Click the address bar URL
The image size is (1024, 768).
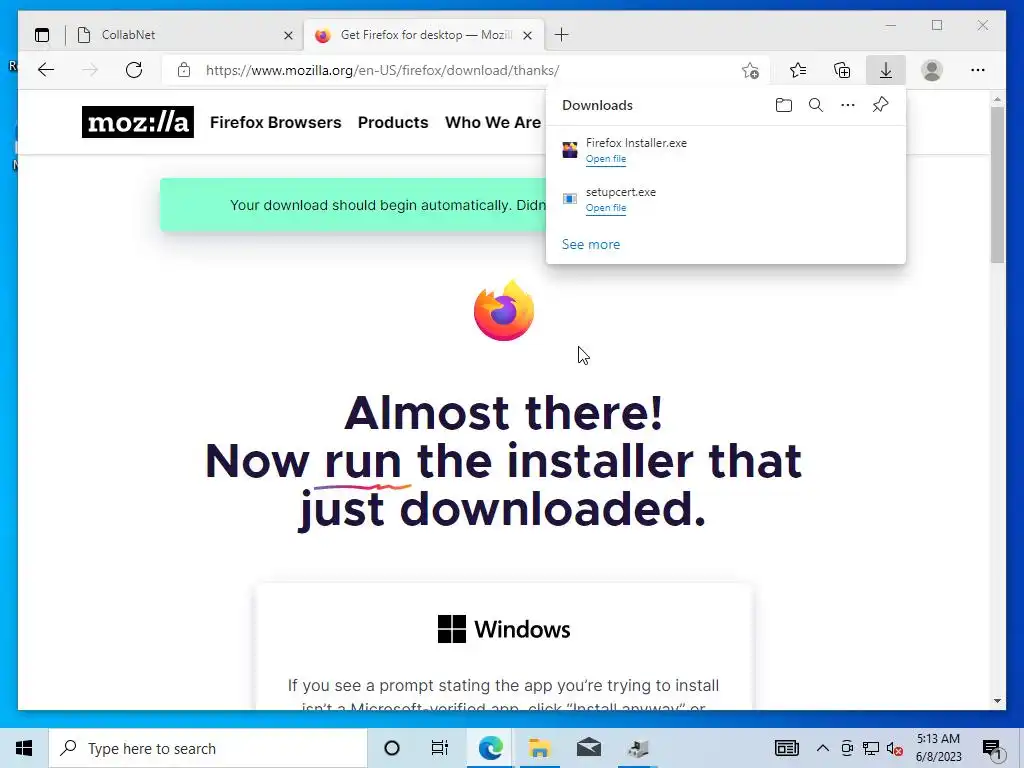tap(383, 70)
